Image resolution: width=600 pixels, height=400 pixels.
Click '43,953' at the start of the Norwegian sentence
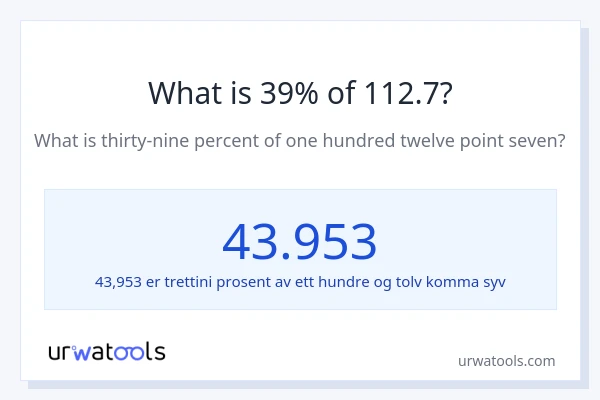(x=118, y=282)
